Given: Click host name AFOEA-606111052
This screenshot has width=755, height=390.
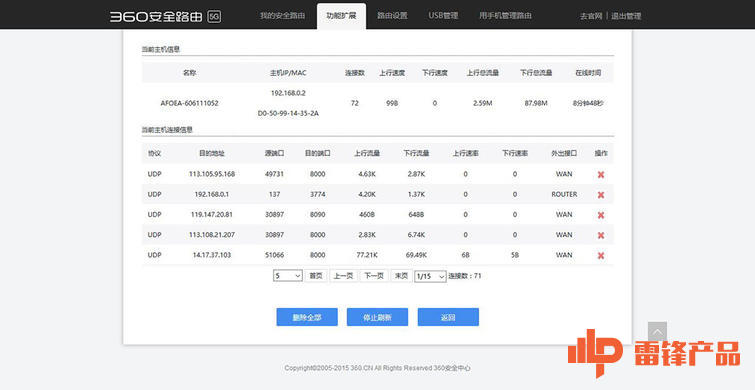Looking at the screenshot, I should tap(189, 103).
